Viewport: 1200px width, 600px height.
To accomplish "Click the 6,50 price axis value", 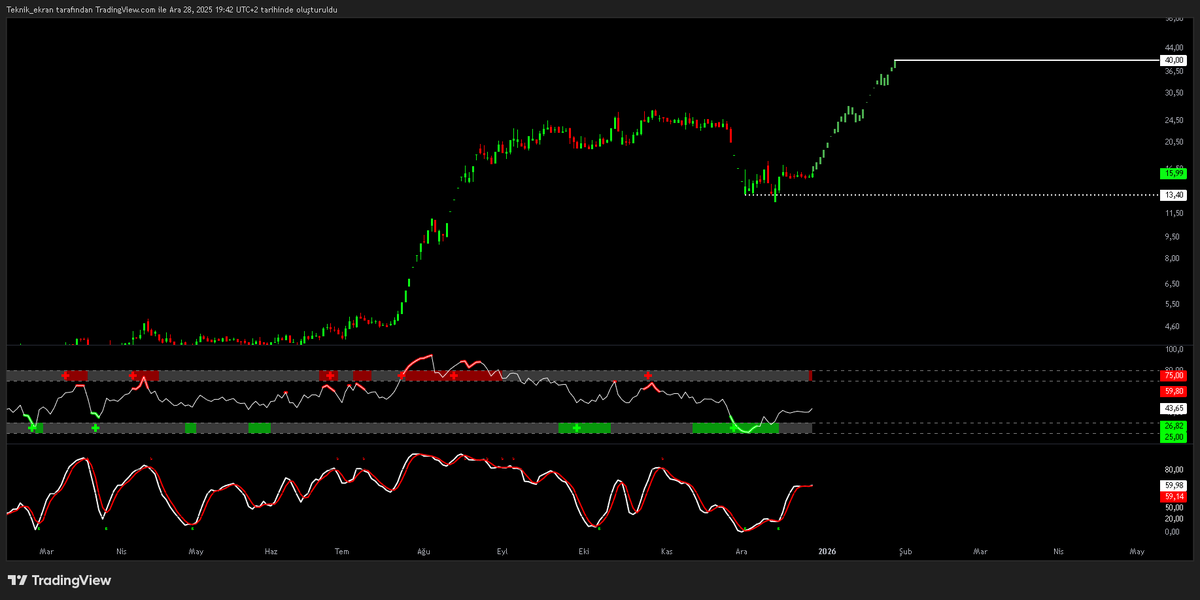I will 1174,284.
